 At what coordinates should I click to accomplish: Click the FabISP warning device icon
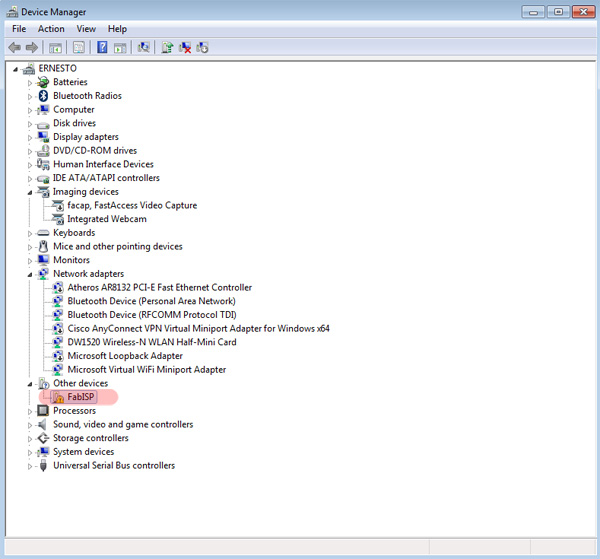coord(58,397)
